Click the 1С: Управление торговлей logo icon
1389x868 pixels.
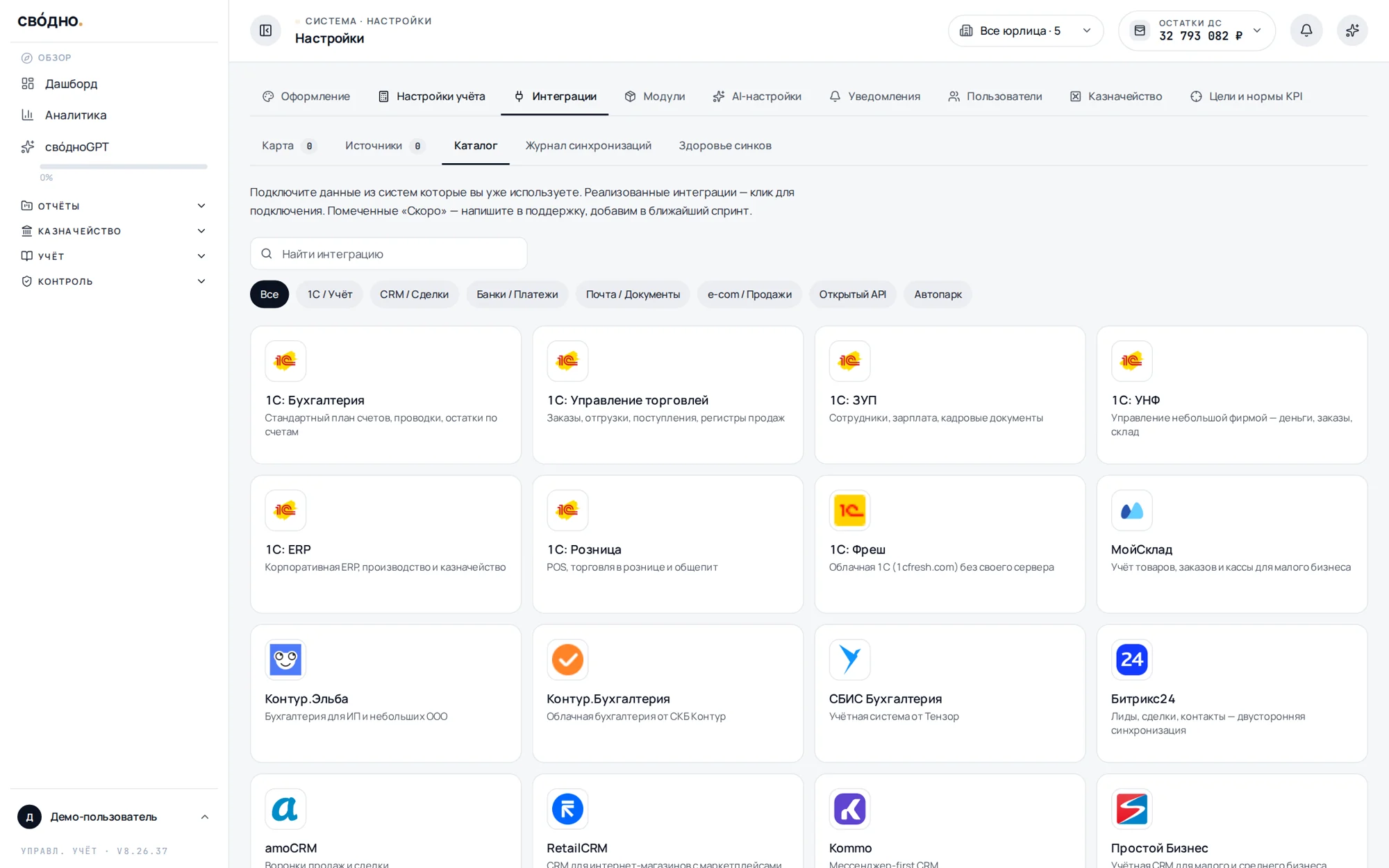(x=567, y=361)
